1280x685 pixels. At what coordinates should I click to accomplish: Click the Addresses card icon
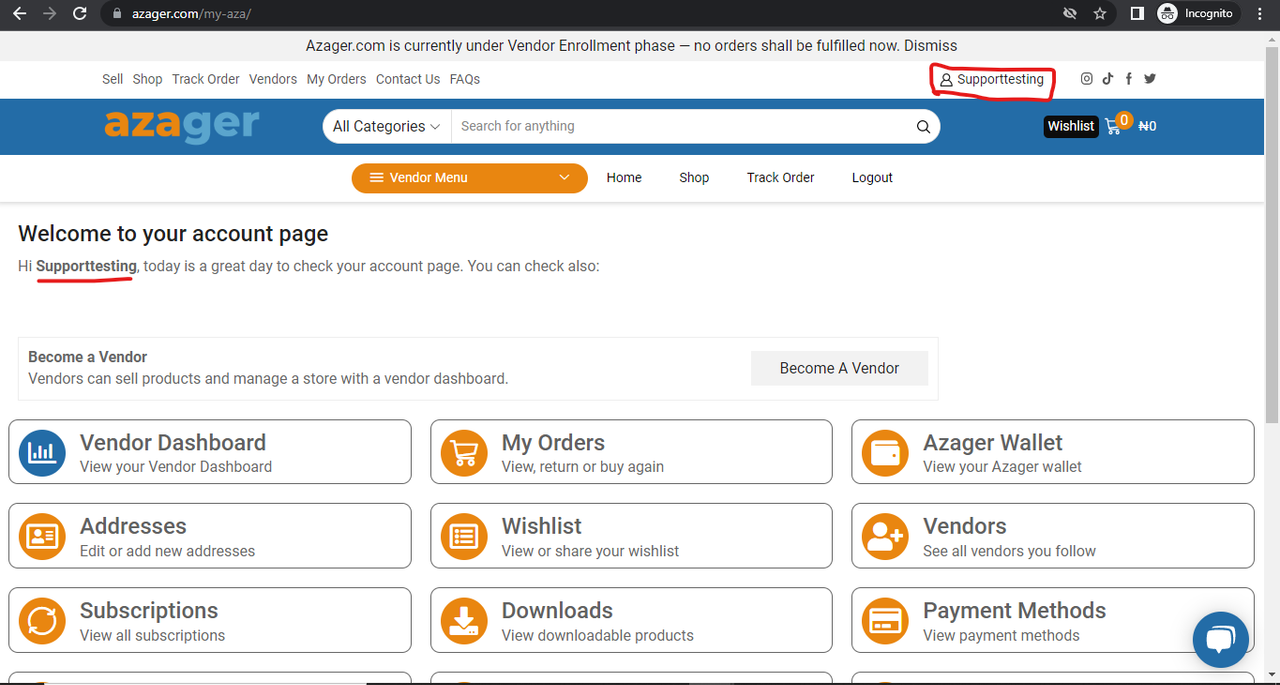[42, 536]
